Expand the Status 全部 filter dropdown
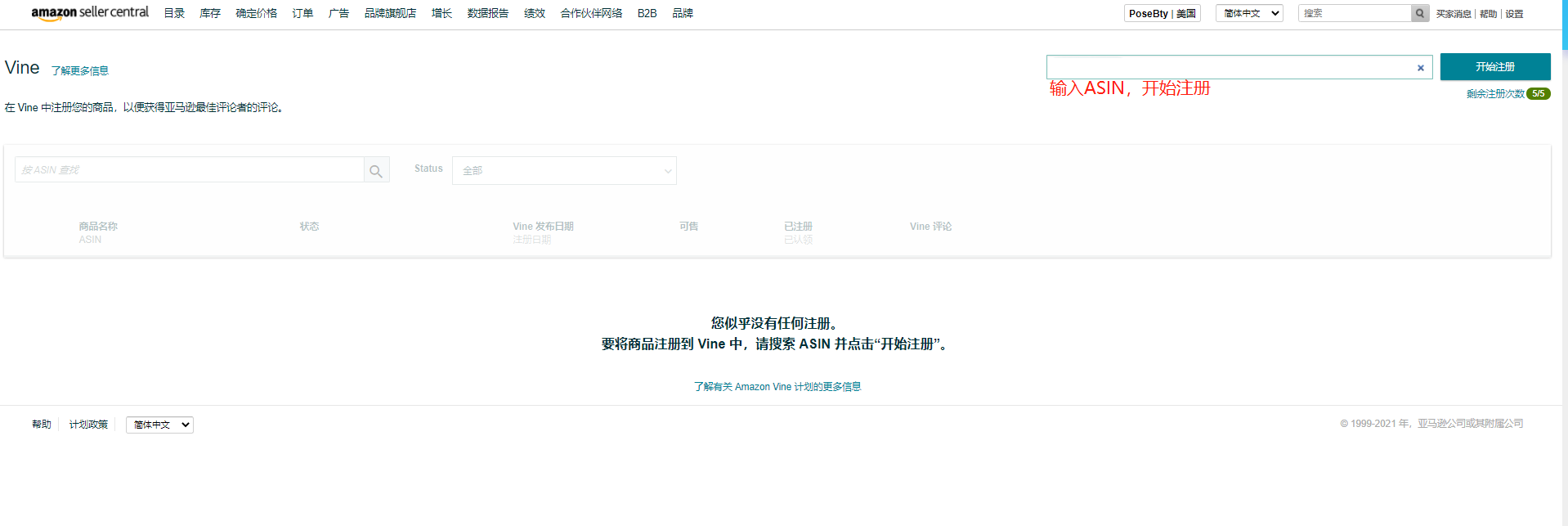This screenshot has width=1568, height=526. coord(564,170)
